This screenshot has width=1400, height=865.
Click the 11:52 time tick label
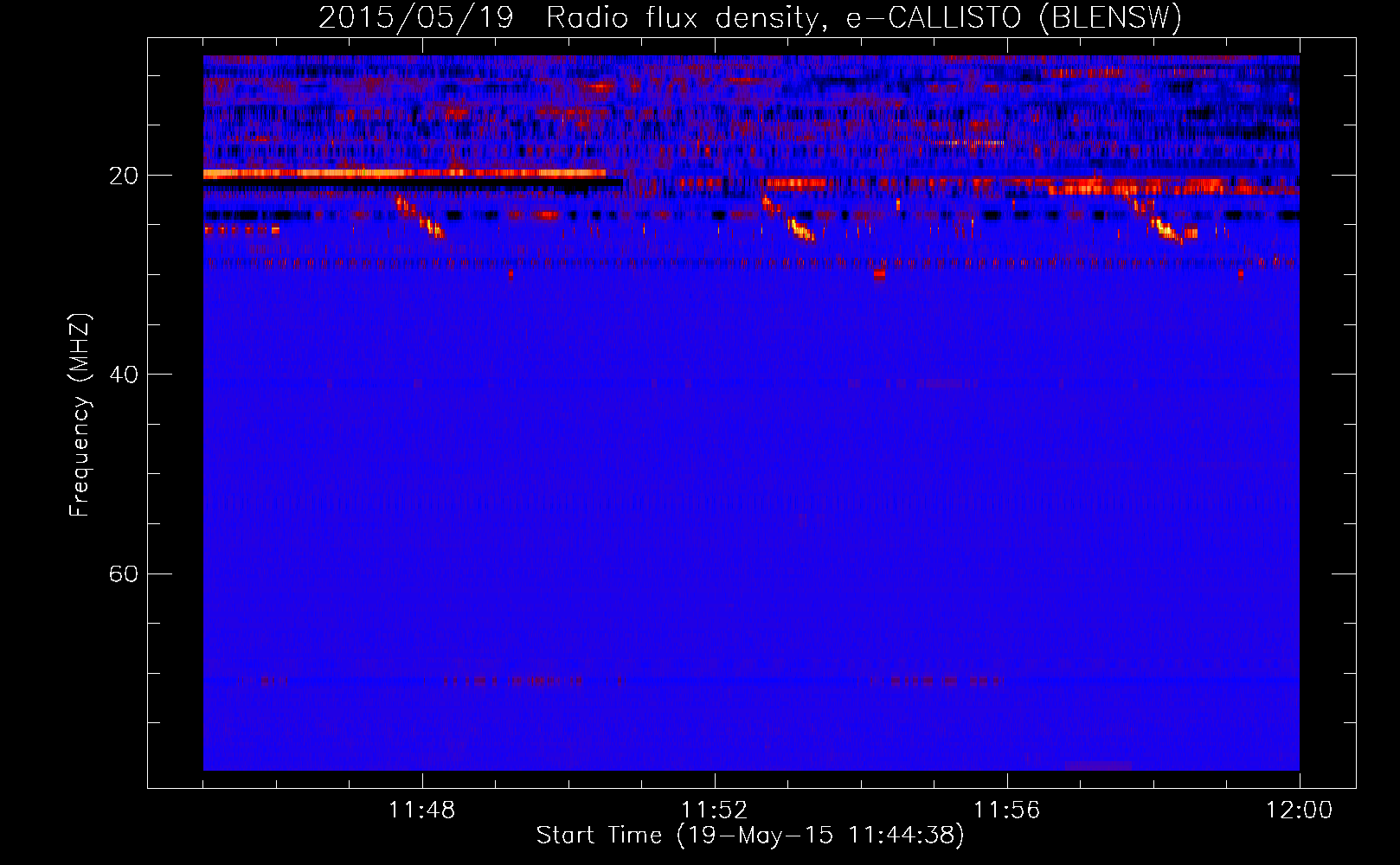tap(714, 810)
